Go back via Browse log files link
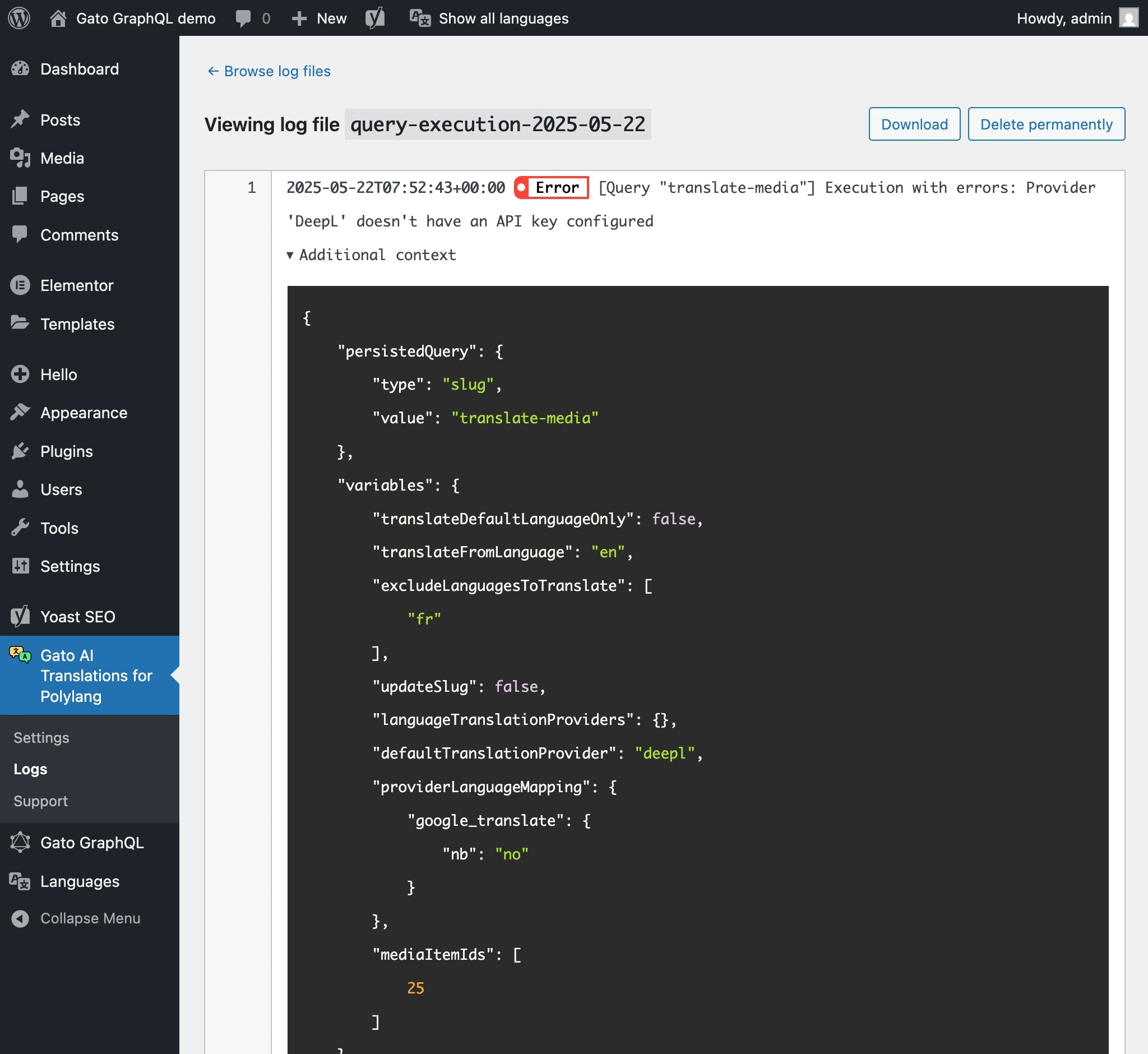Image resolution: width=1148 pixels, height=1054 pixels. [x=269, y=71]
